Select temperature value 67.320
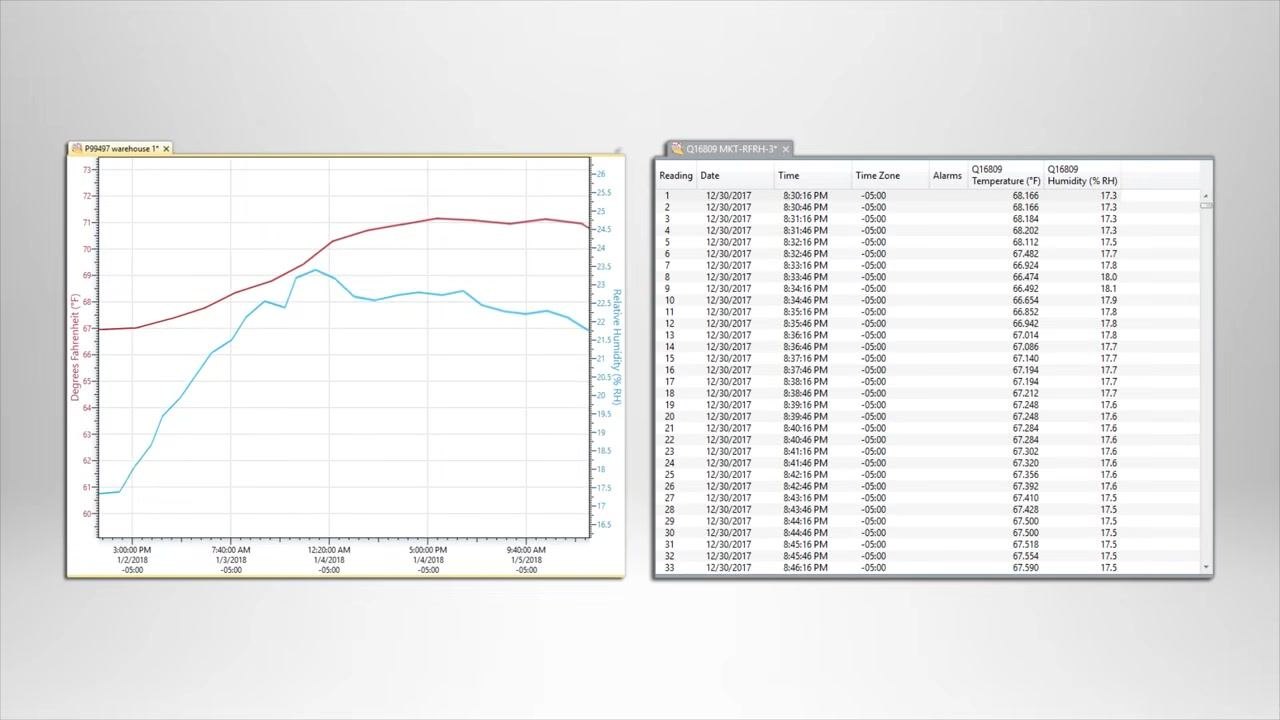The width and height of the screenshot is (1280, 720). coord(1025,463)
